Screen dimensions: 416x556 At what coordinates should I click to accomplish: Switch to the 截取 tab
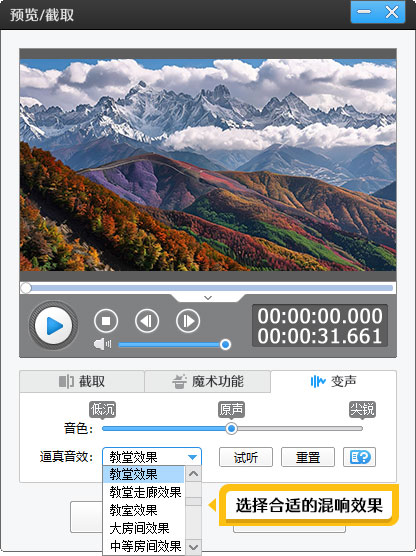82,382
